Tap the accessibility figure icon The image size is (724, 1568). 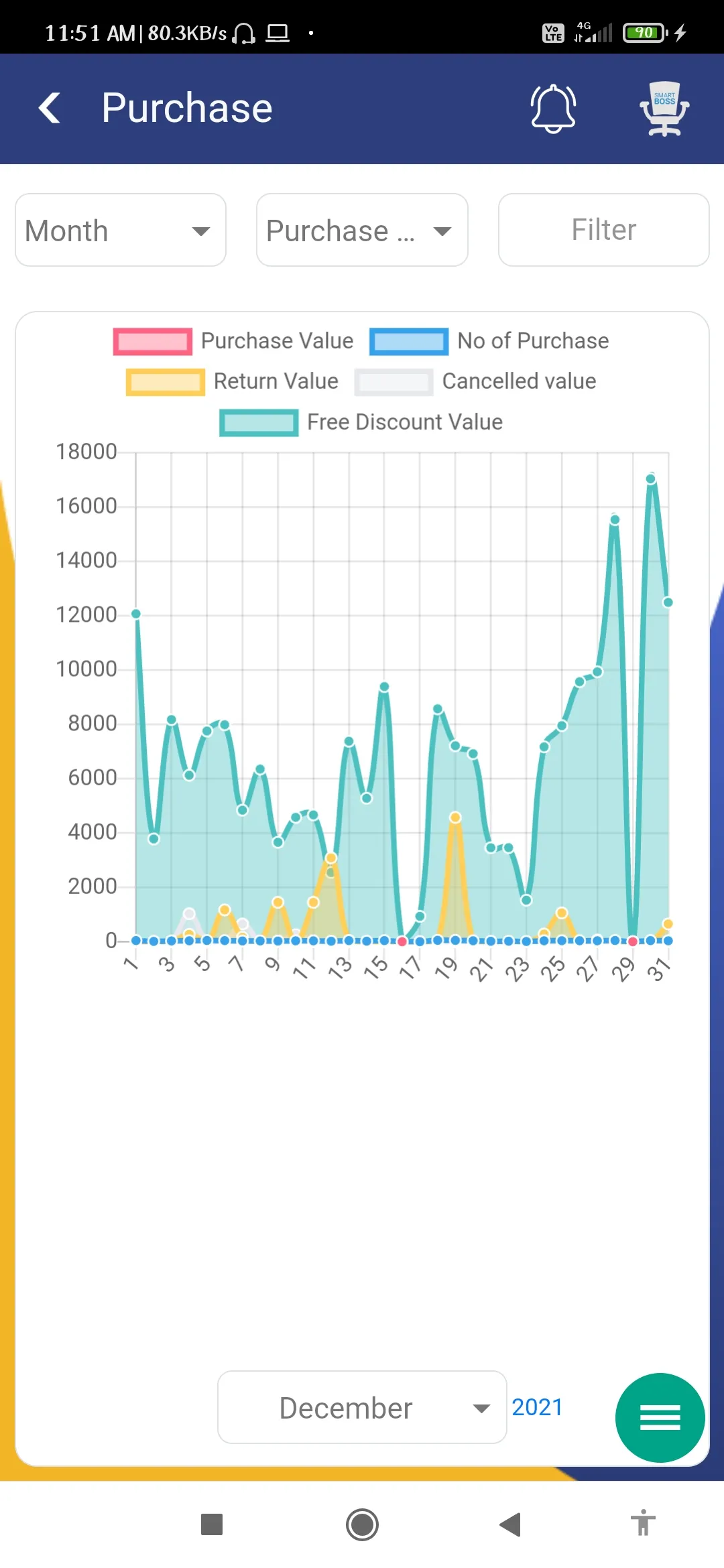pyautogui.click(x=643, y=1522)
